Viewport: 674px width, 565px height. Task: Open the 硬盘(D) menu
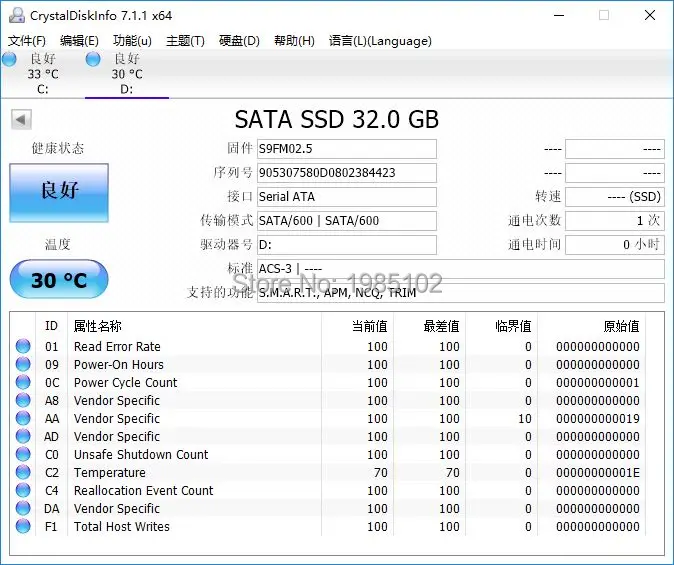point(239,41)
